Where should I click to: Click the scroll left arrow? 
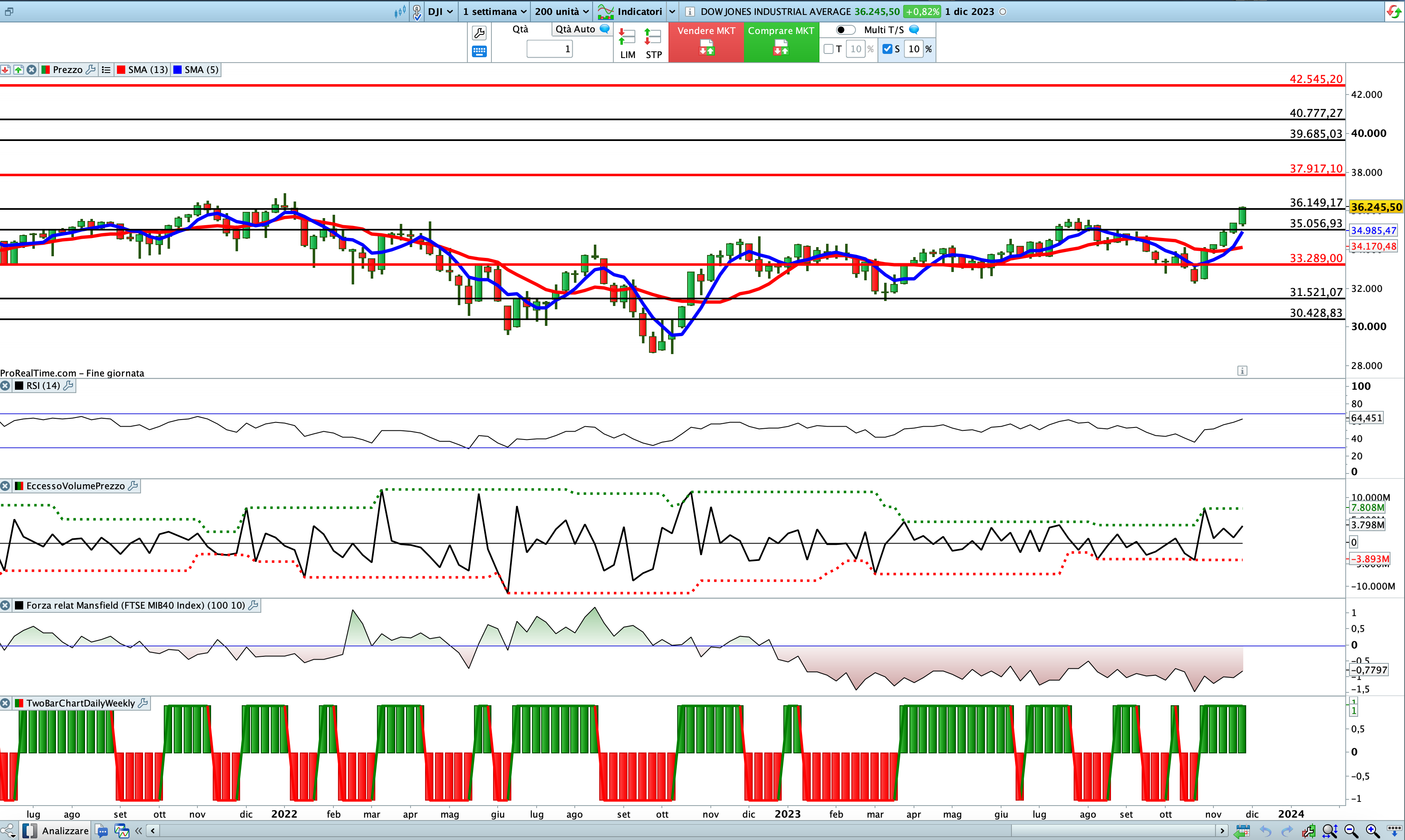point(153,831)
